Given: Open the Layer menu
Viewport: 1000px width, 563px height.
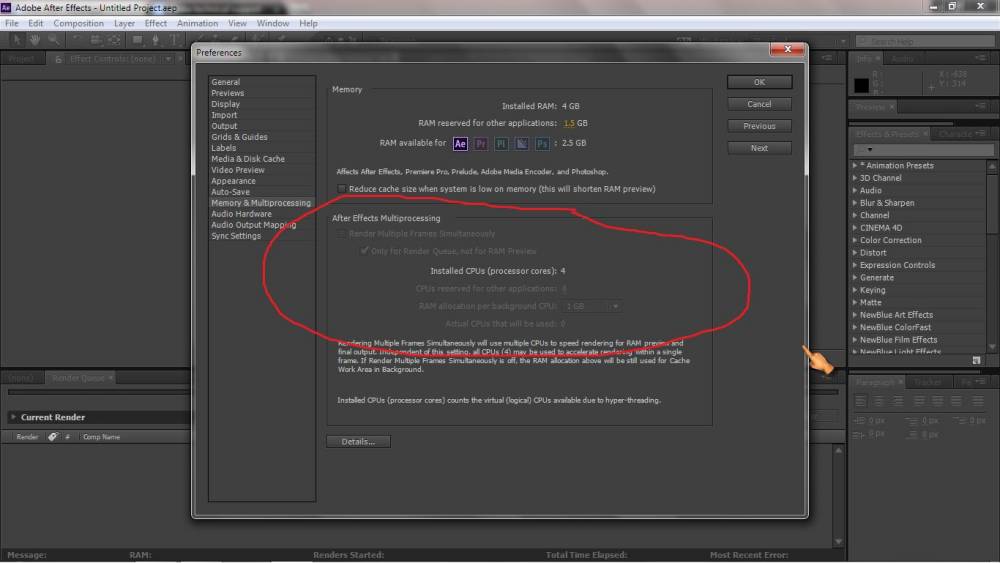Looking at the screenshot, I should point(124,23).
